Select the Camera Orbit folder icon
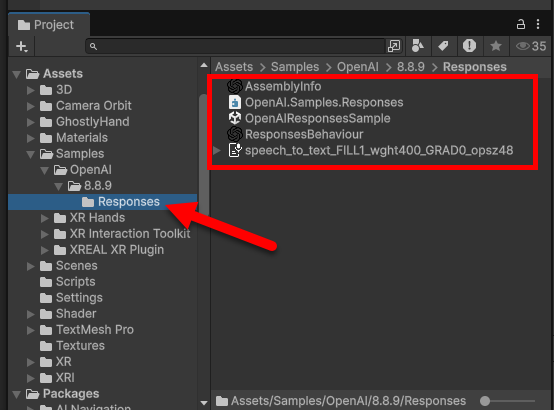 46,106
